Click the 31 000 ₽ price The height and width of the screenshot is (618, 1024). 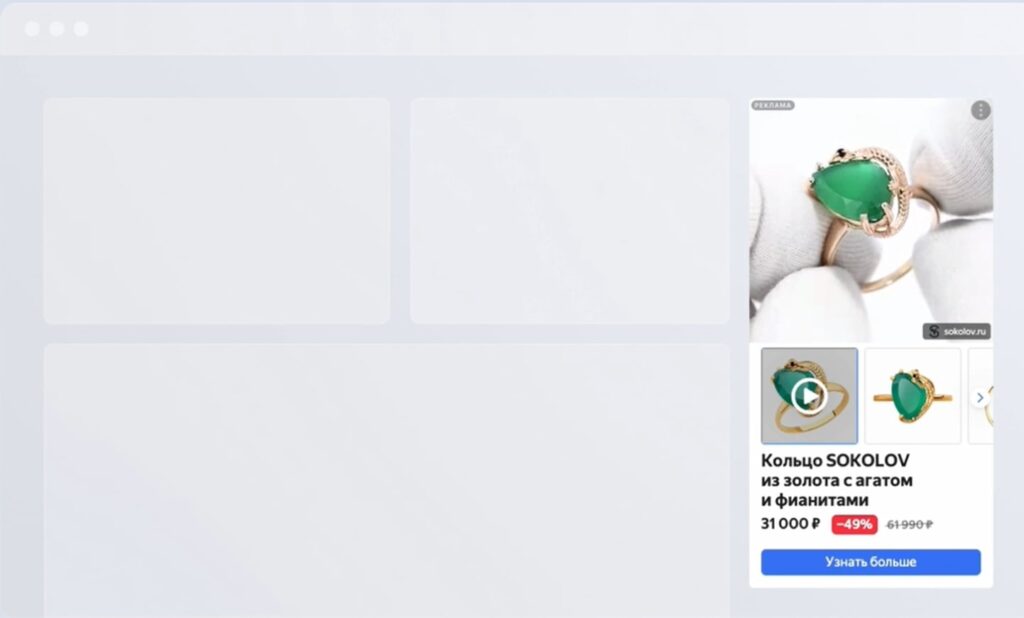point(790,524)
